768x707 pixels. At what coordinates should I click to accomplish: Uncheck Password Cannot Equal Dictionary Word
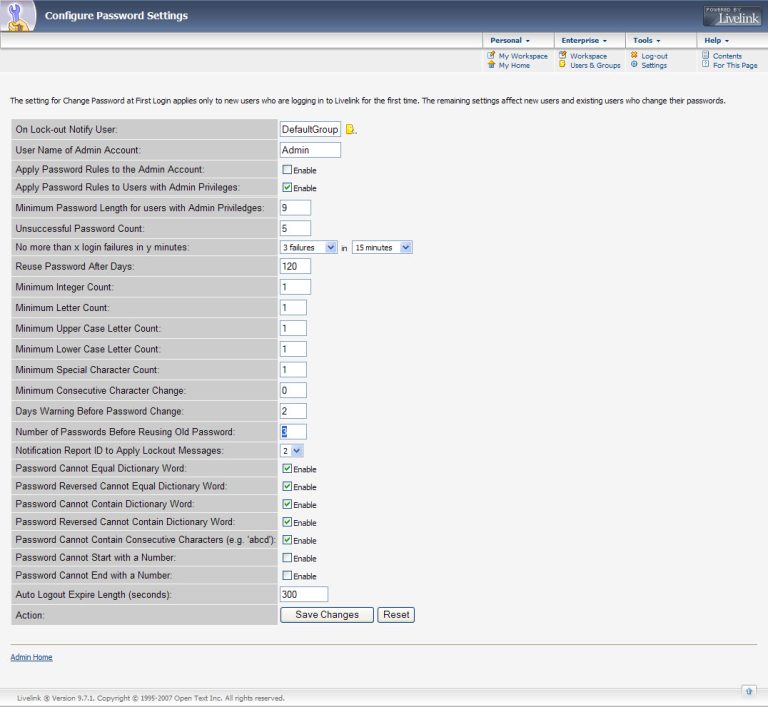[x=287, y=468]
